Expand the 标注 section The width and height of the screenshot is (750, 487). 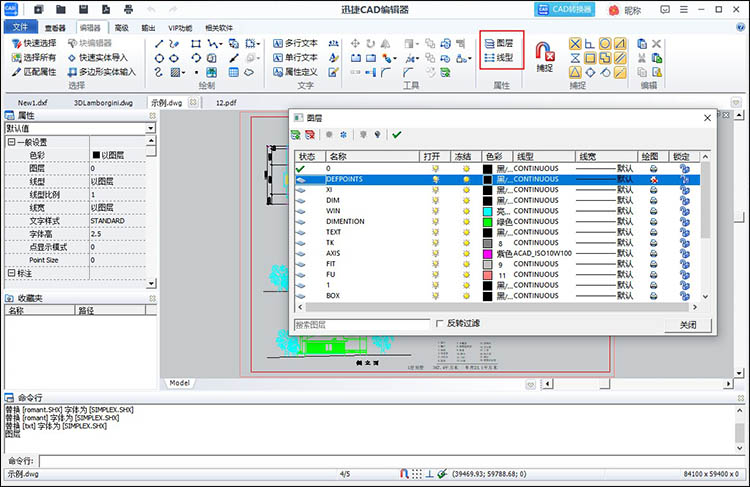tap(11, 273)
